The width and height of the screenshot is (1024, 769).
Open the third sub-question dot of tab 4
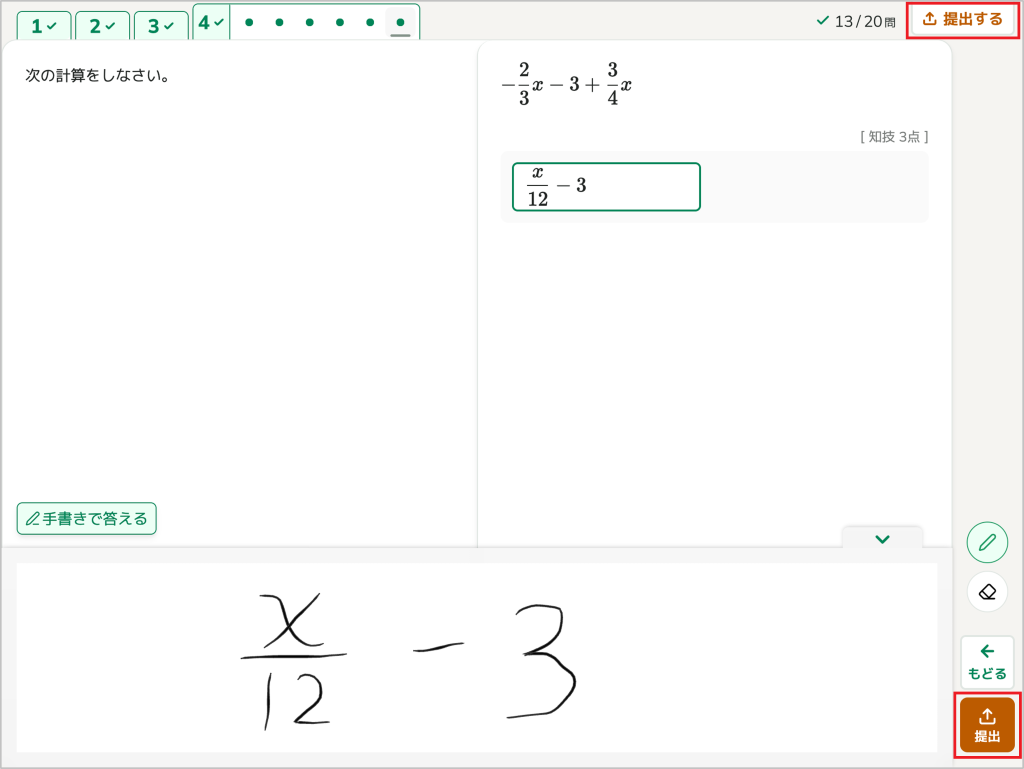(x=310, y=22)
